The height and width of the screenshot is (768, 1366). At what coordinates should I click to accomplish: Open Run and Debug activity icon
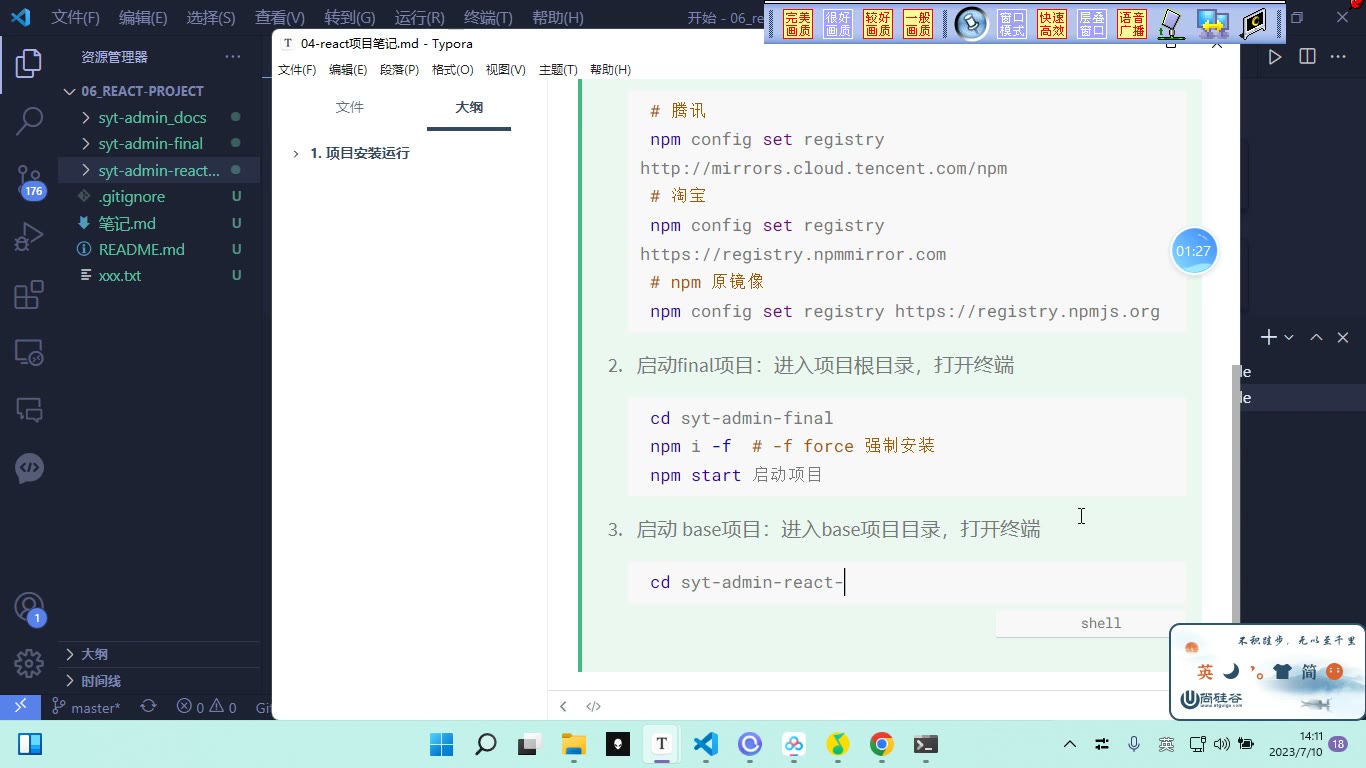tap(29, 237)
